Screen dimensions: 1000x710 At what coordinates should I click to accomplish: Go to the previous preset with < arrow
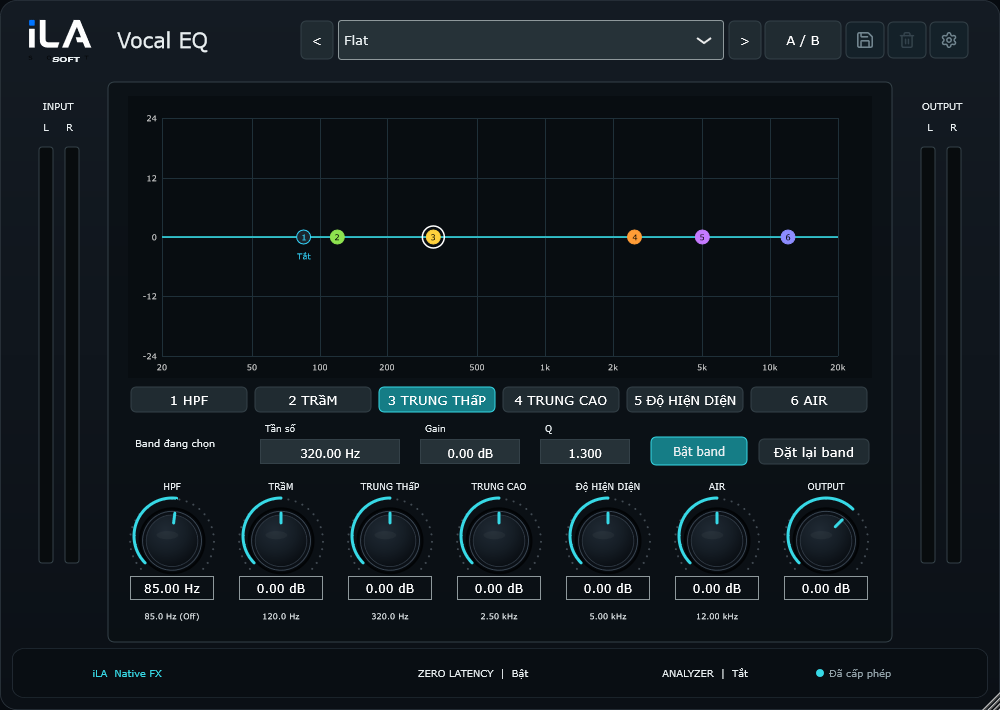317,40
